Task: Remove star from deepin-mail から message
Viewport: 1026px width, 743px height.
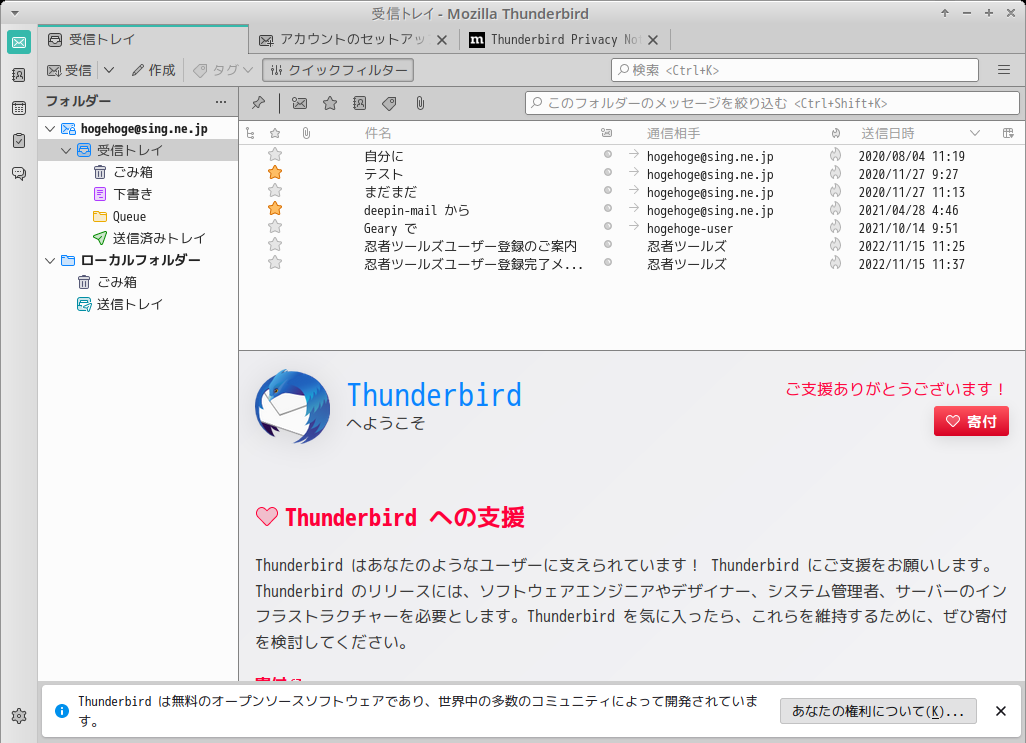Action: point(275,209)
